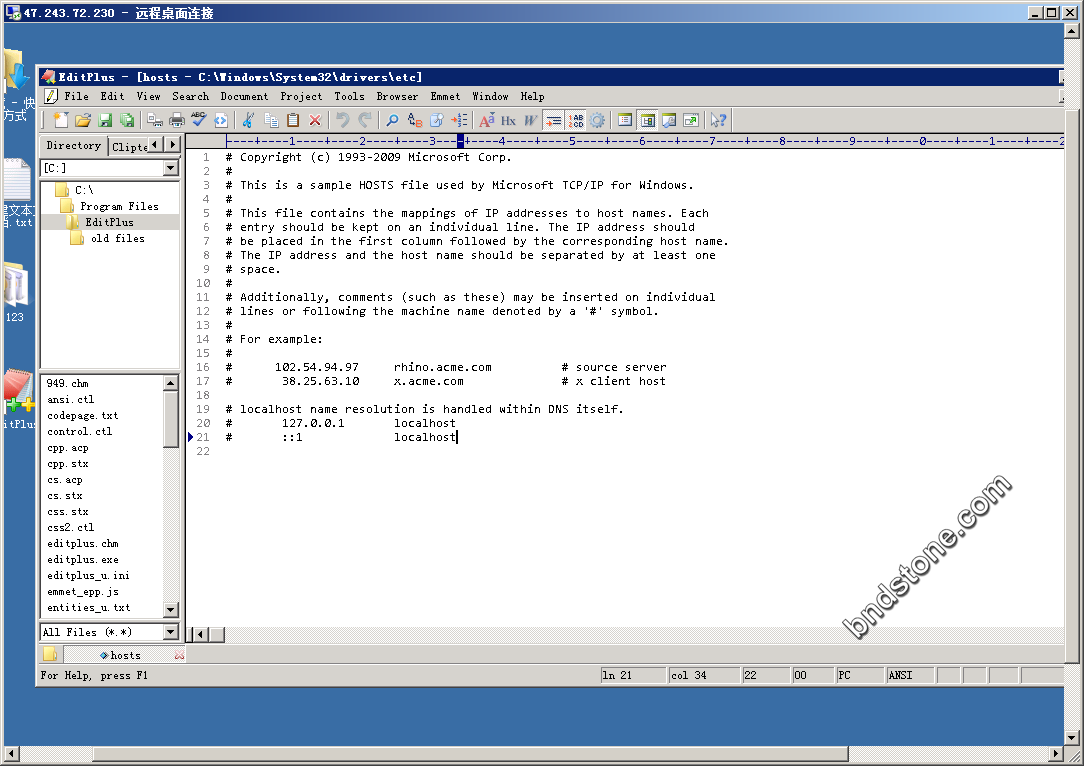Viewport: 1084px width, 766px height.
Task: Click the sidebar tab scroll right arrow
Action: tap(172, 144)
